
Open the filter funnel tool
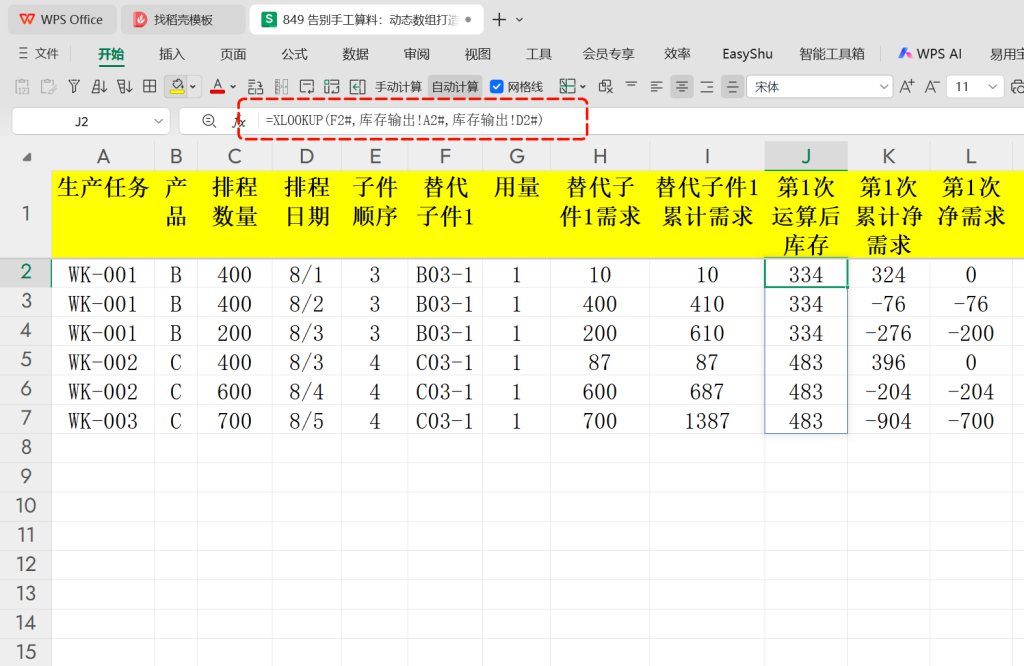coord(74,87)
